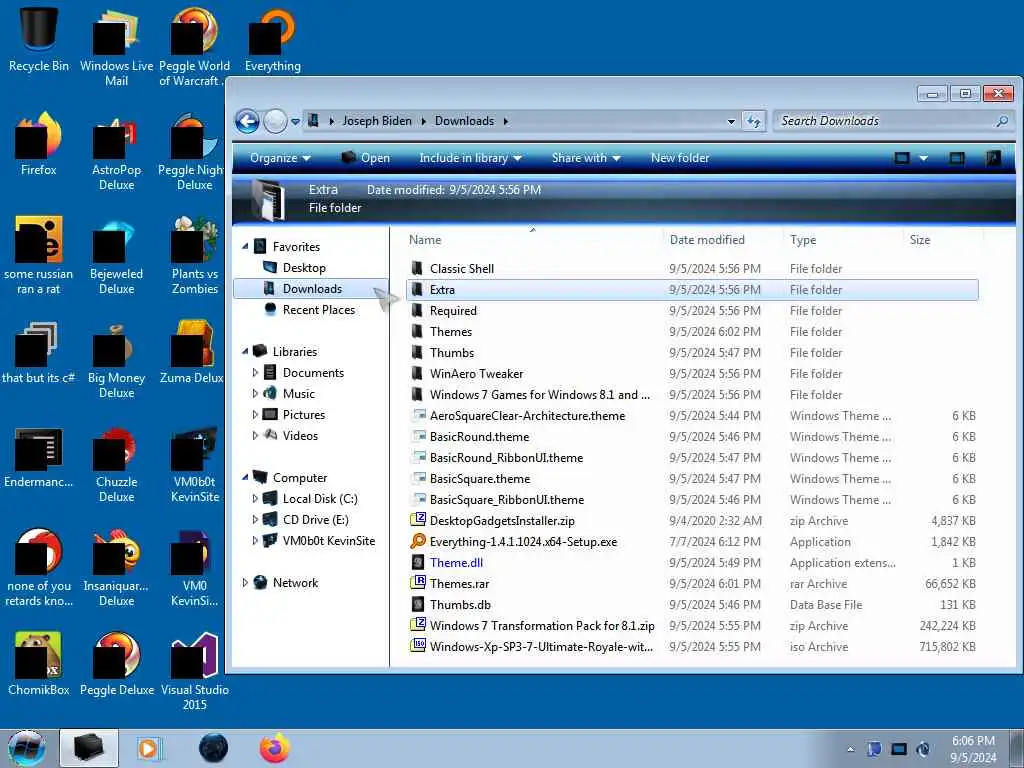Select the Classic Shell folder
Image resolution: width=1024 pixels, height=768 pixels.
(462, 268)
